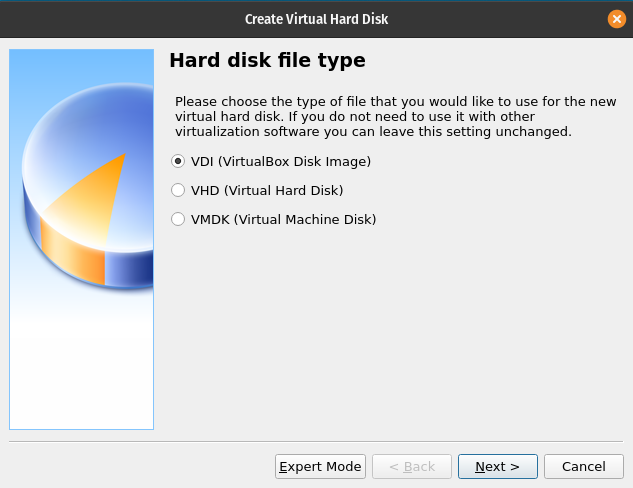Click the greyed-out Back button

pos(411,467)
